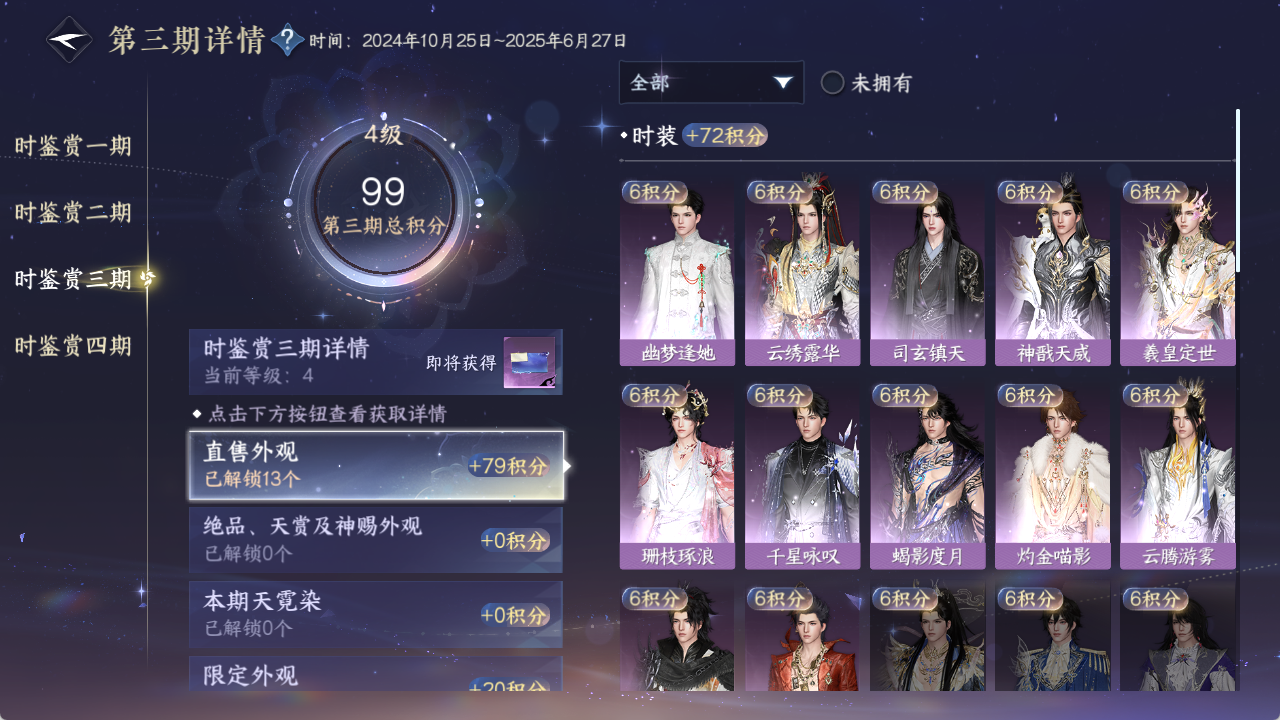The height and width of the screenshot is (720, 1280).
Task: Click the dropdown arrow beside 全部
Action: pos(783,82)
